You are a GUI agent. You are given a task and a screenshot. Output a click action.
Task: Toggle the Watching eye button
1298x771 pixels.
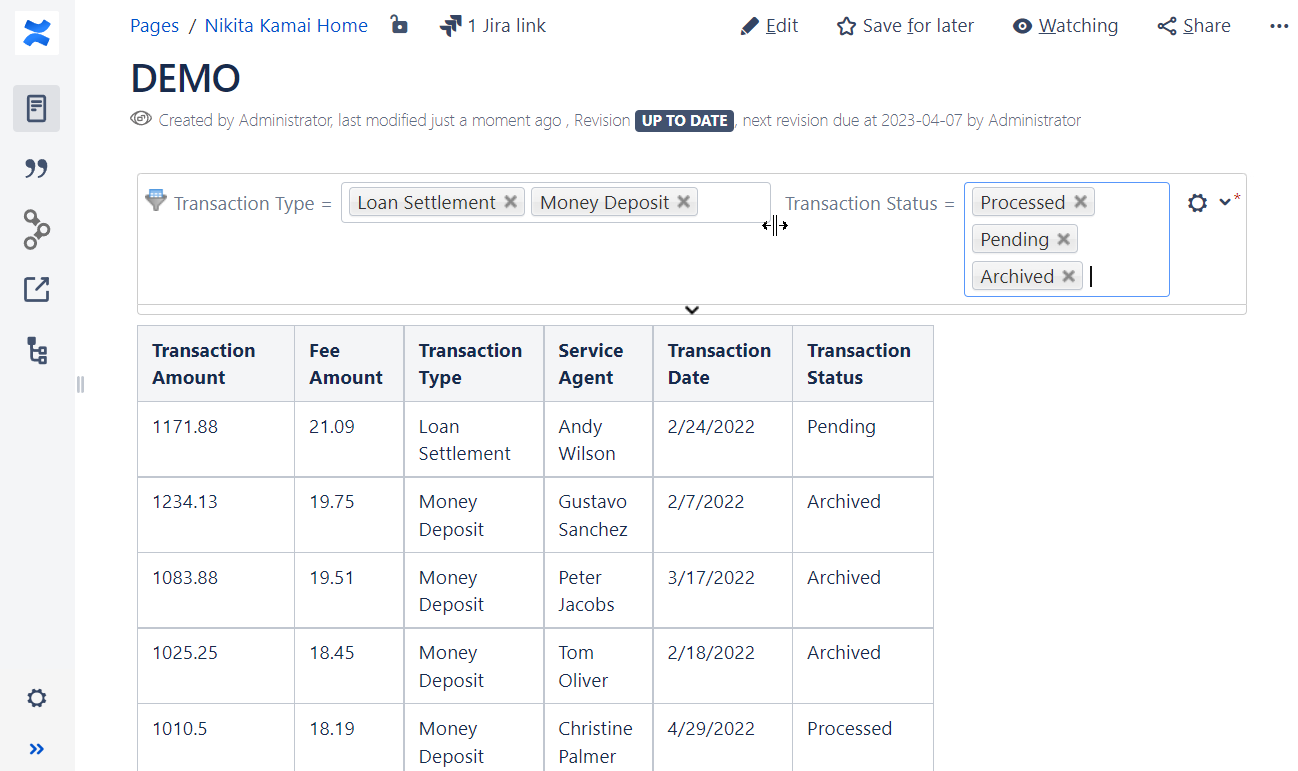[x=1065, y=26]
